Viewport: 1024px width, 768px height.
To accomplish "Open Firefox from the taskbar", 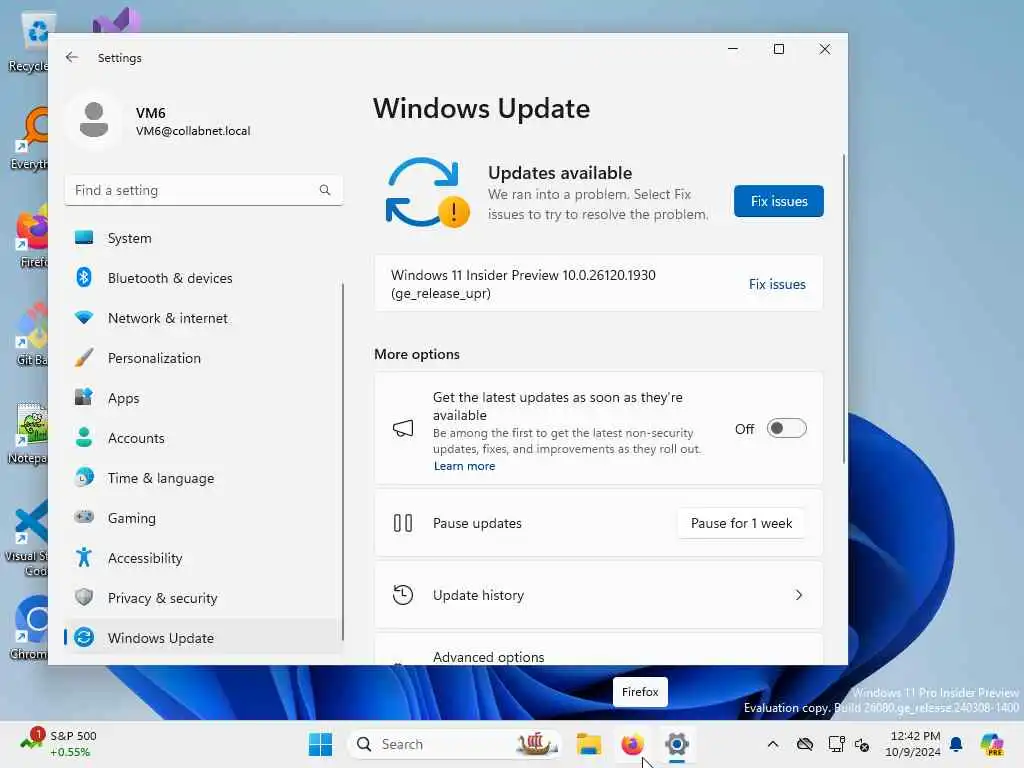I will point(632,744).
